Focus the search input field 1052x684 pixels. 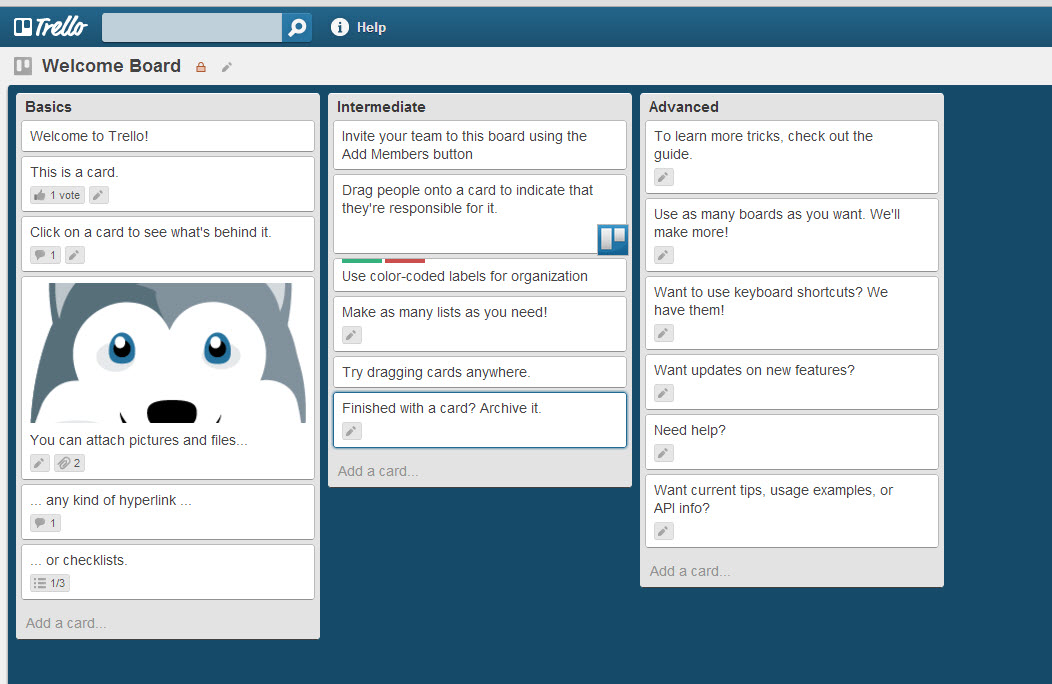click(192, 27)
